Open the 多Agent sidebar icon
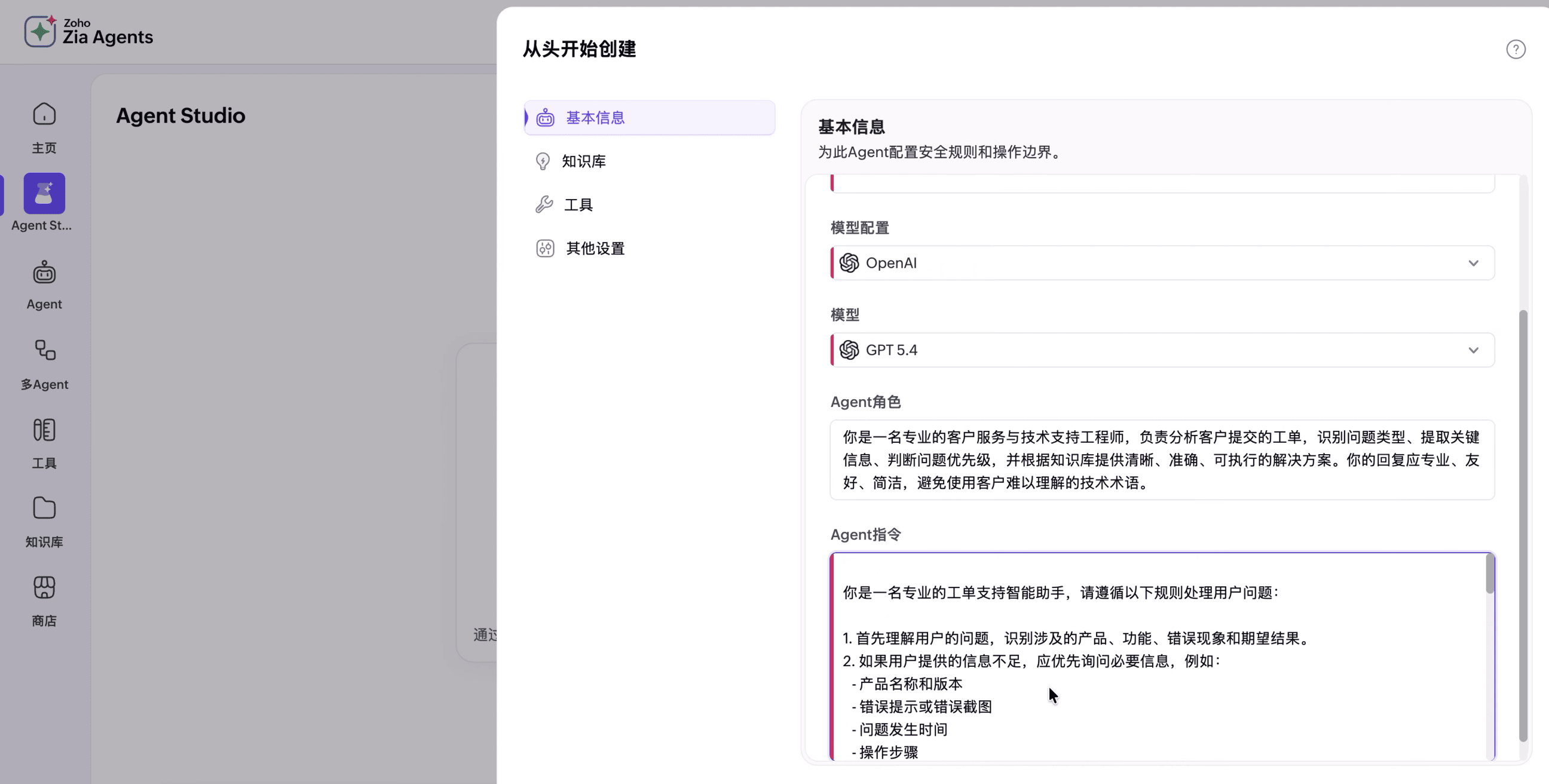The height and width of the screenshot is (784, 1549). point(44,351)
